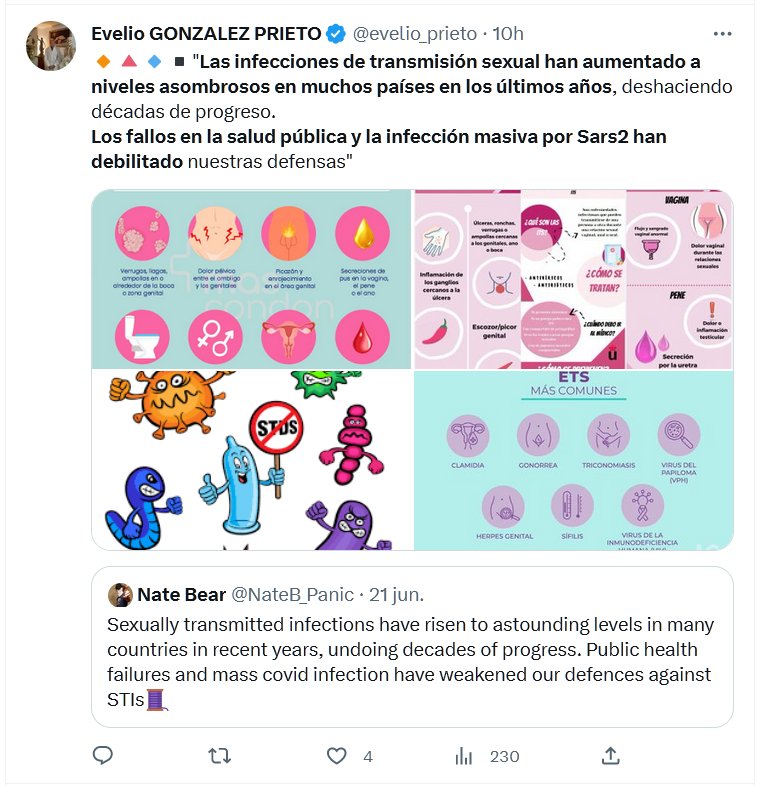Click the @NateB_Panic handle
The width and height of the screenshot is (764, 786).
(x=292, y=594)
